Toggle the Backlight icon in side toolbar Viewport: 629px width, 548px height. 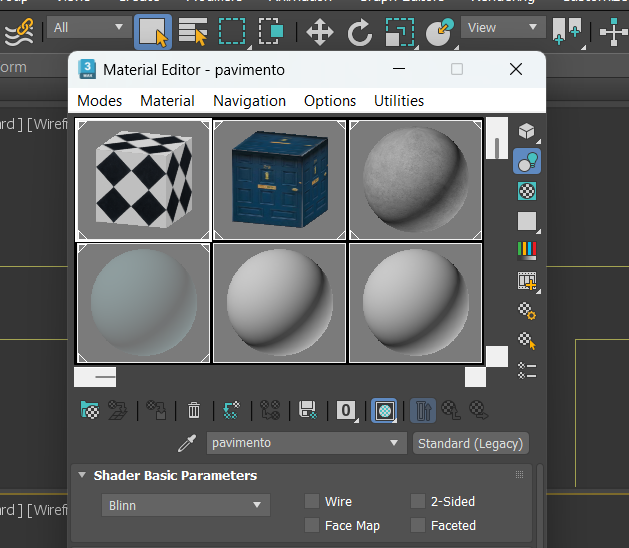click(x=527, y=160)
